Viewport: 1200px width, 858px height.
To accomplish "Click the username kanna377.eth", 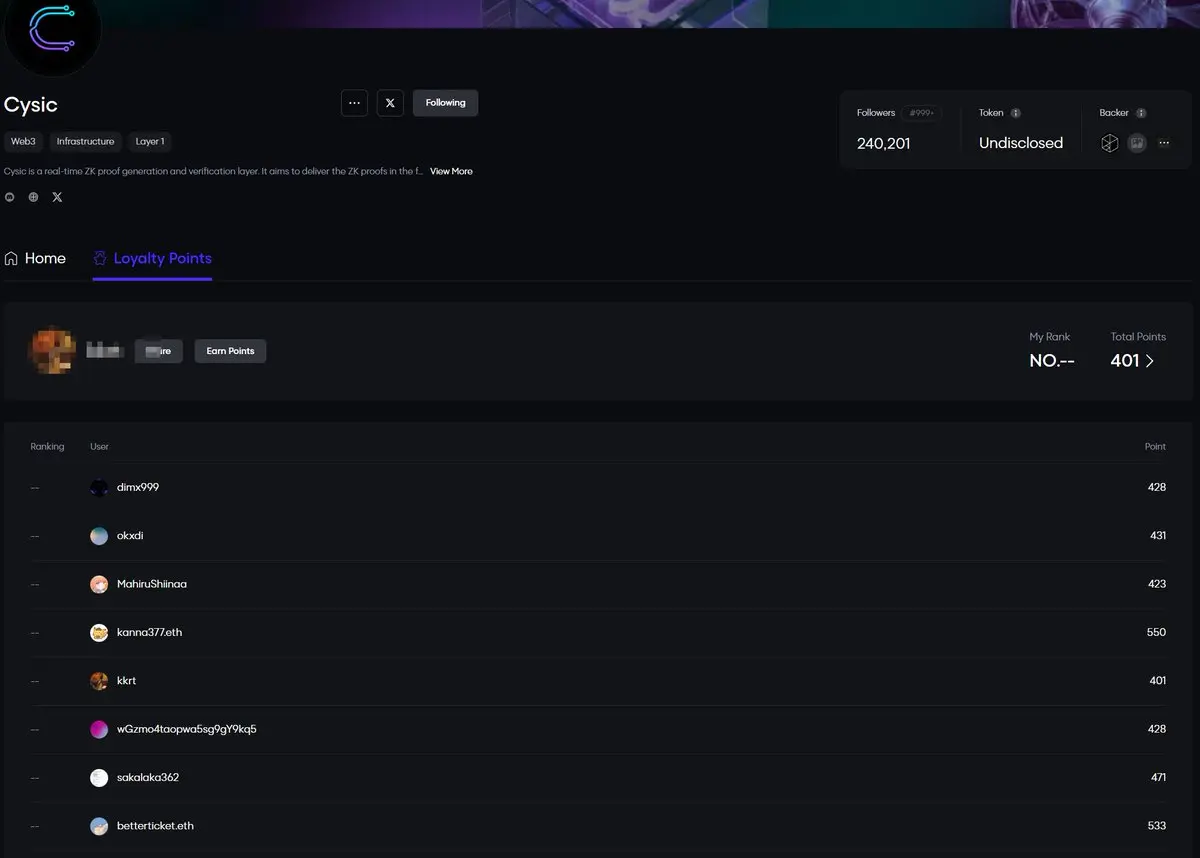I will (150, 633).
